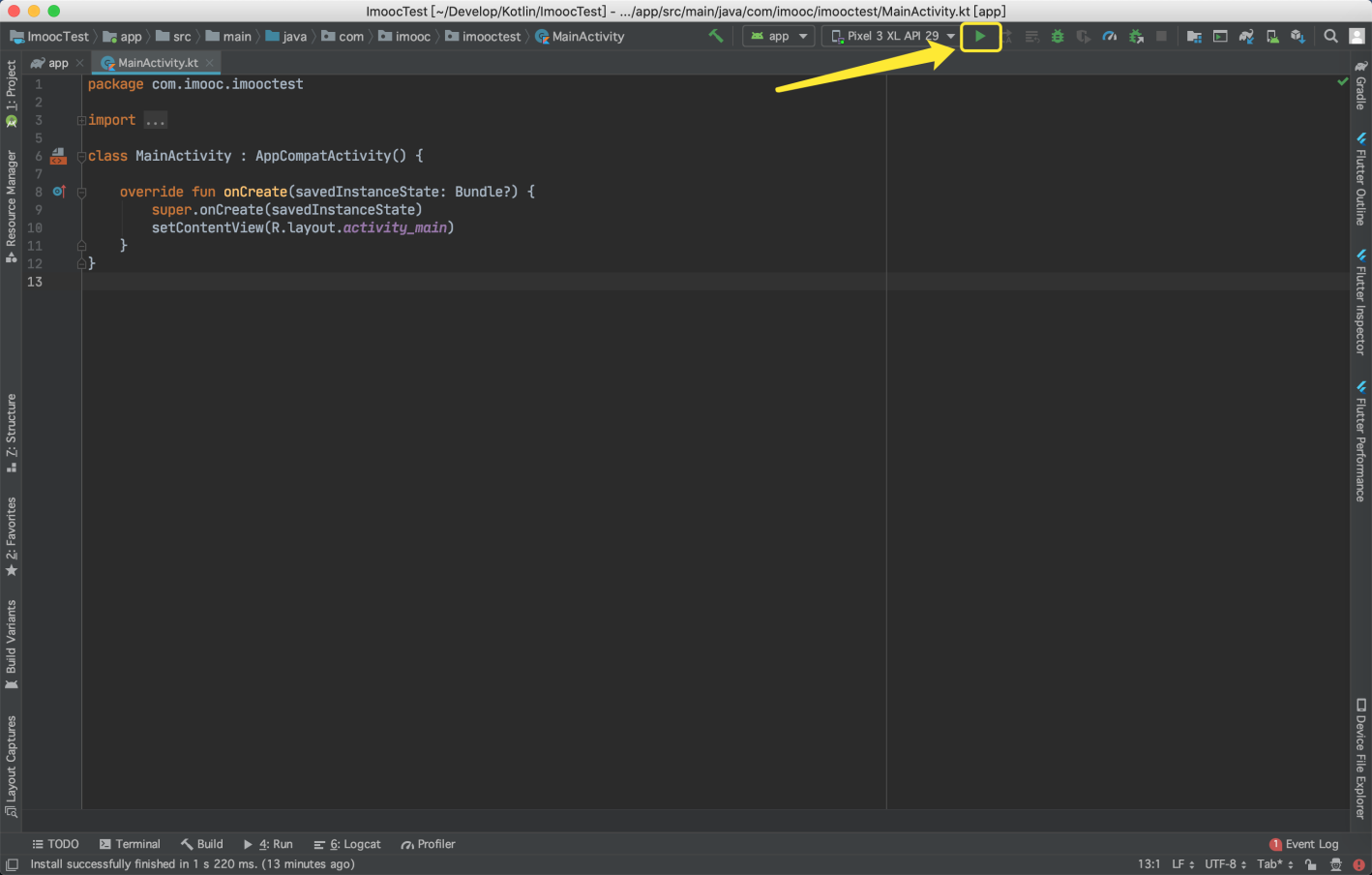The width and height of the screenshot is (1372, 875).
Task: Click the Make Project hammer icon
Action: tap(716, 36)
